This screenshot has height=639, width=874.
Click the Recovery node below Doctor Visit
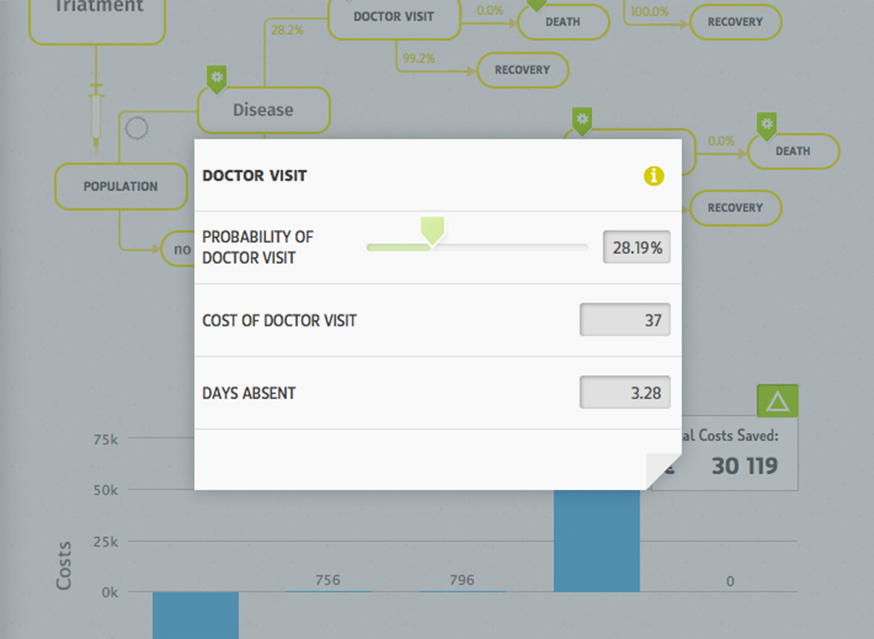tap(523, 70)
